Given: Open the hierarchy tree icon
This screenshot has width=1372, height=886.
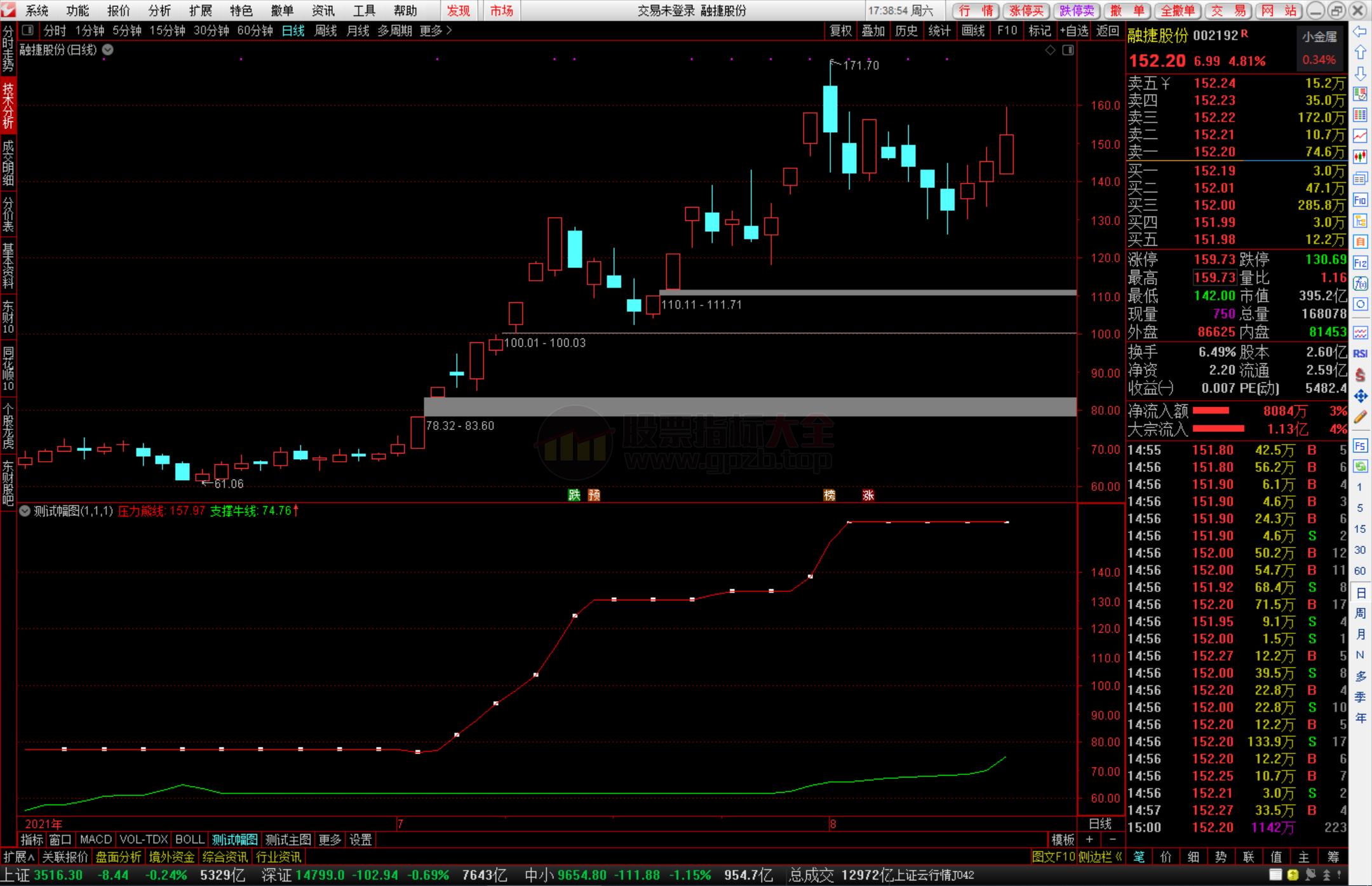Looking at the screenshot, I should [x=1360, y=221].
